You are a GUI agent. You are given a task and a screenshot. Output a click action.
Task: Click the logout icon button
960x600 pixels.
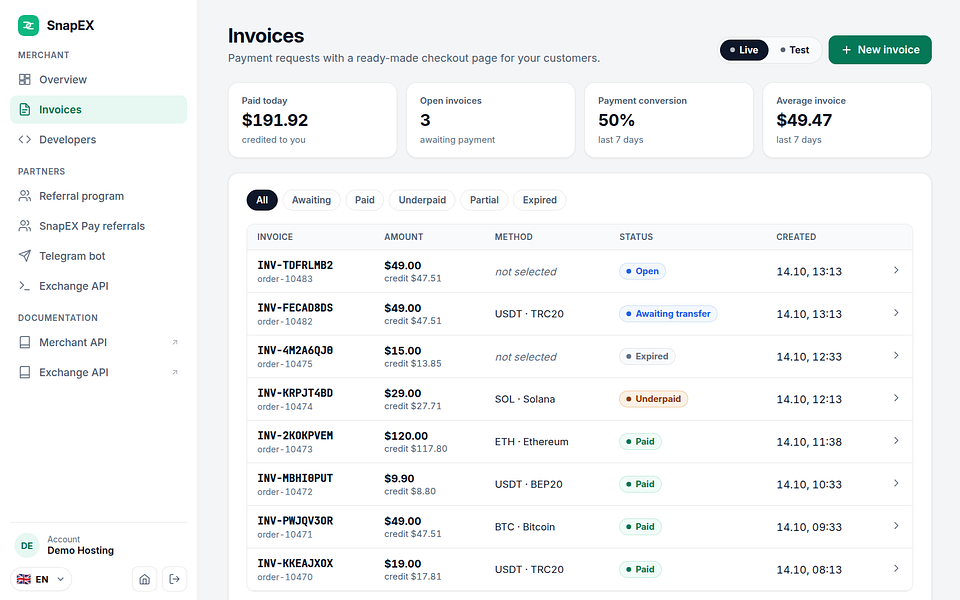(174, 579)
